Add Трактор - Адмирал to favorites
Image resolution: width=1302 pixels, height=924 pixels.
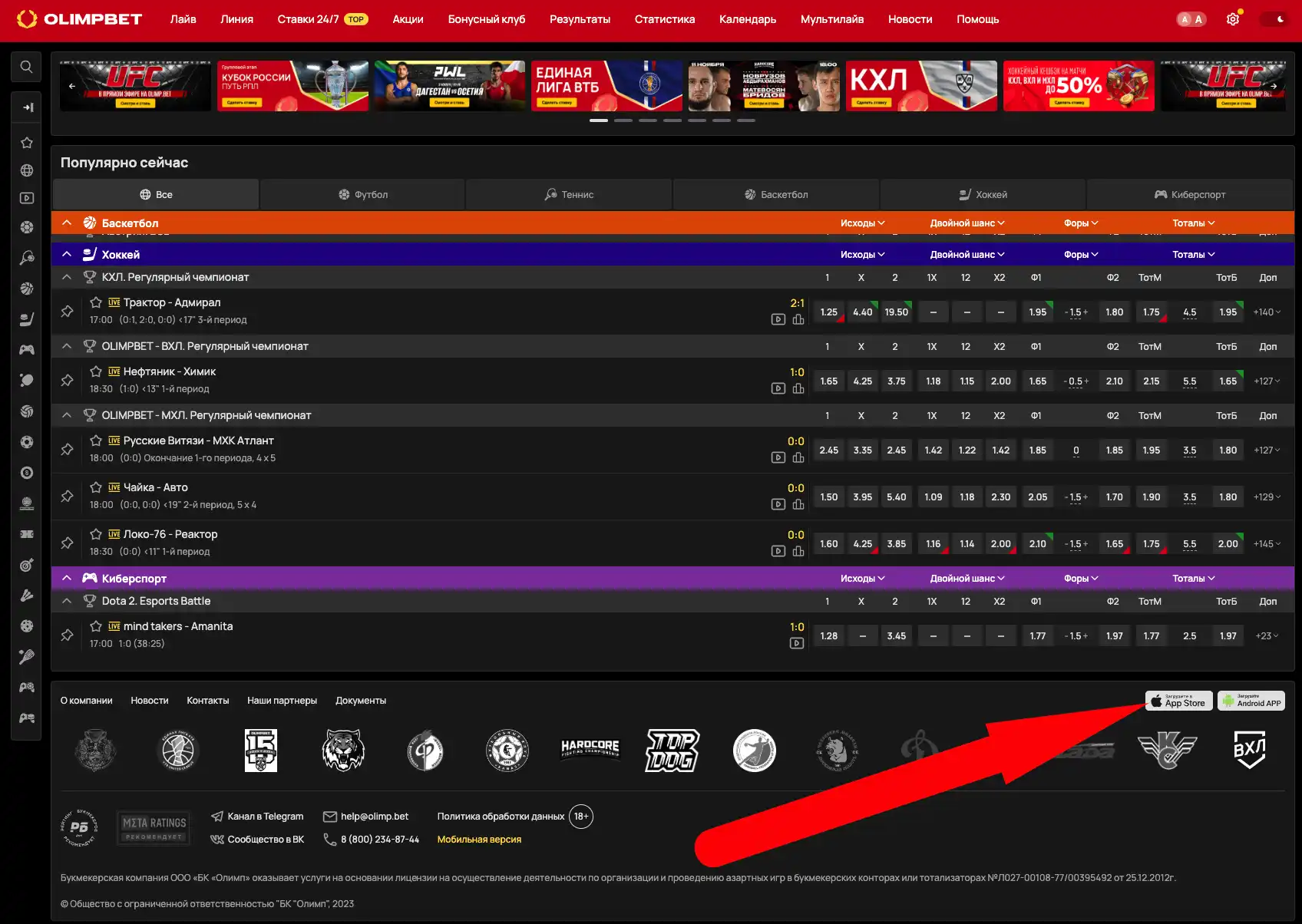[96, 302]
